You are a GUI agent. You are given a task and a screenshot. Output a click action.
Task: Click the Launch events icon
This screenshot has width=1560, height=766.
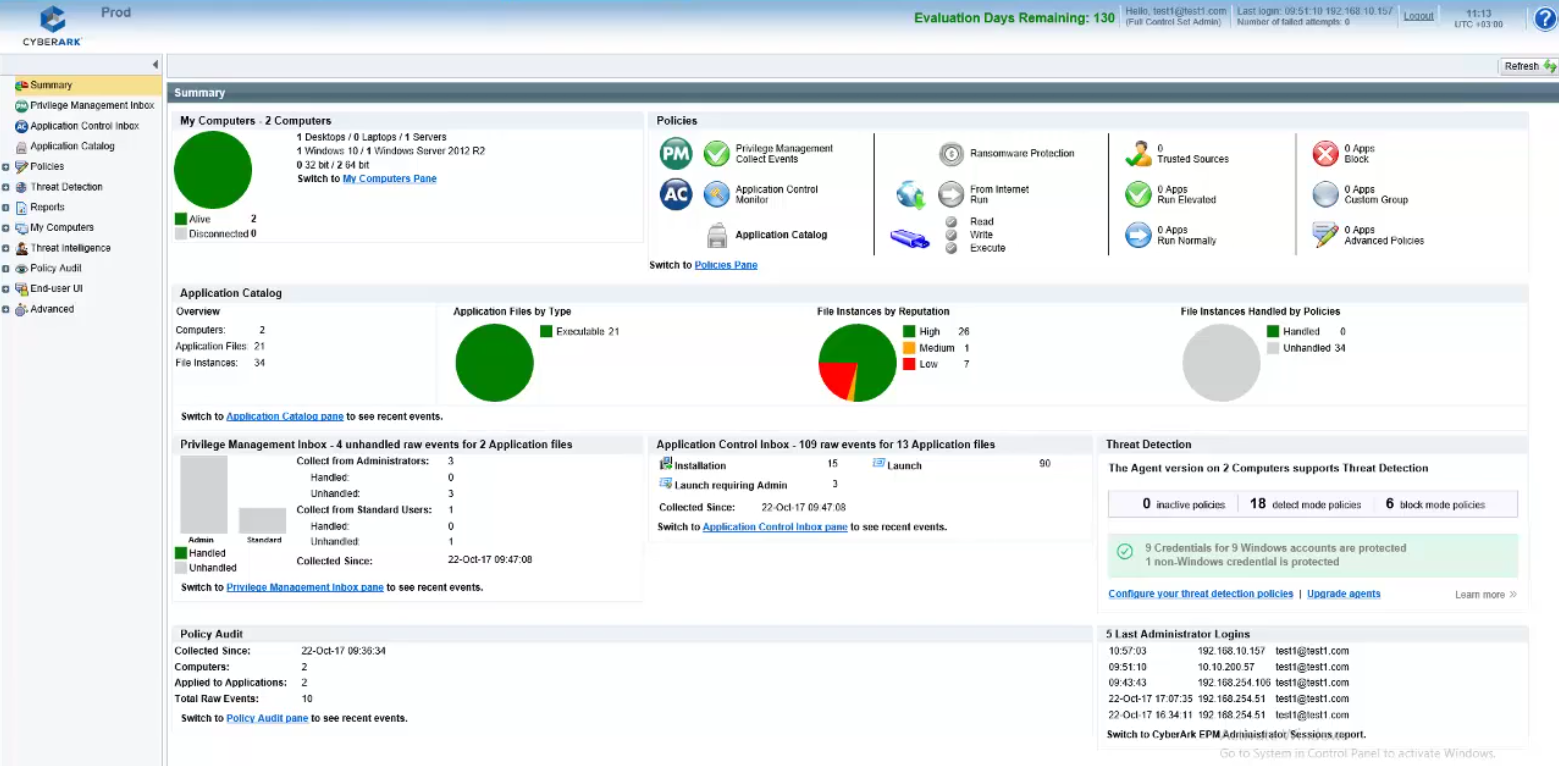click(879, 464)
